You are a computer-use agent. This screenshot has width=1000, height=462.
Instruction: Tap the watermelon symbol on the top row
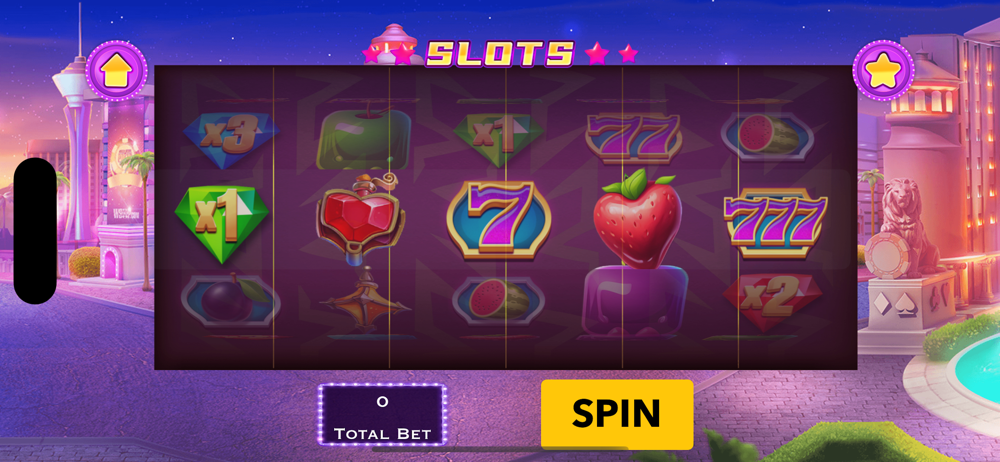pyautogui.click(x=767, y=135)
